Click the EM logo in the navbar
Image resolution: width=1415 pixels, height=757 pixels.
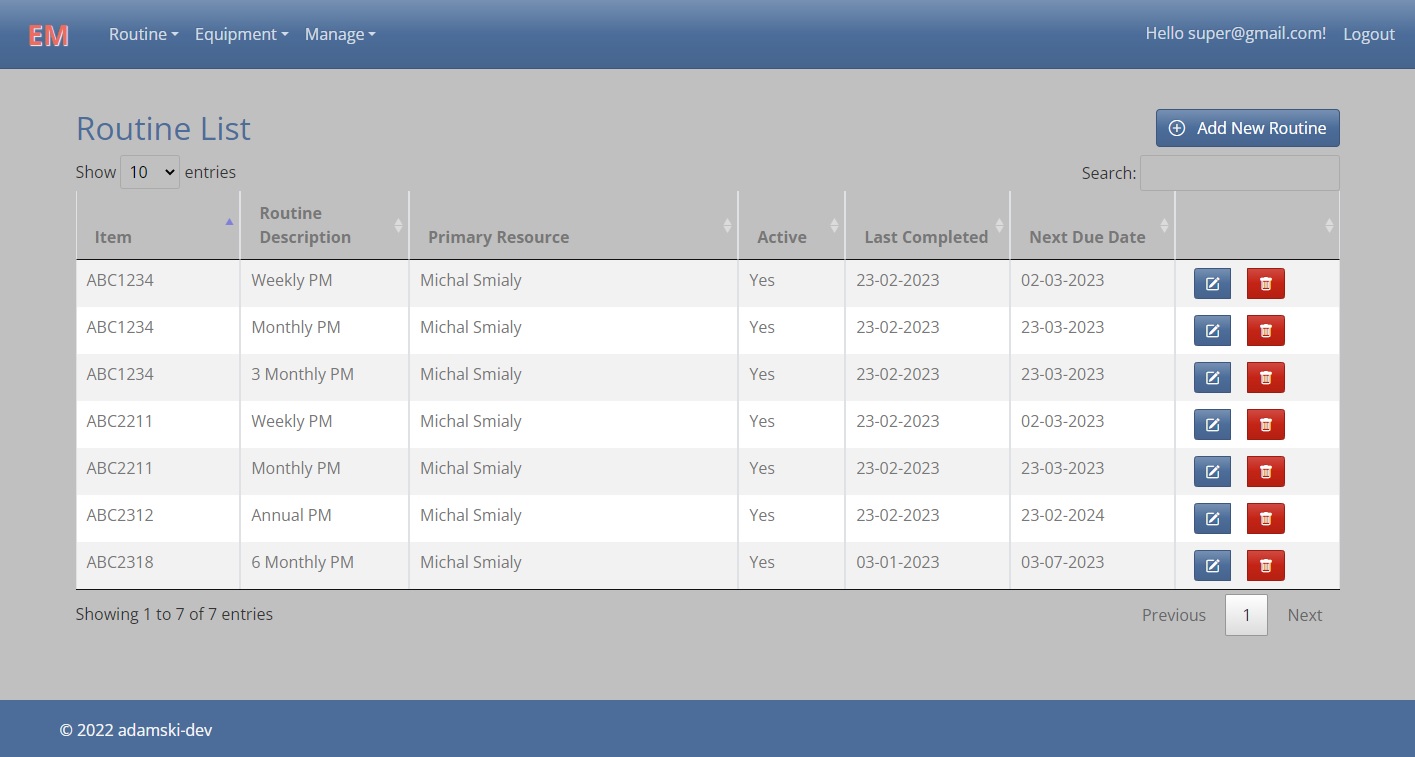click(48, 36)
